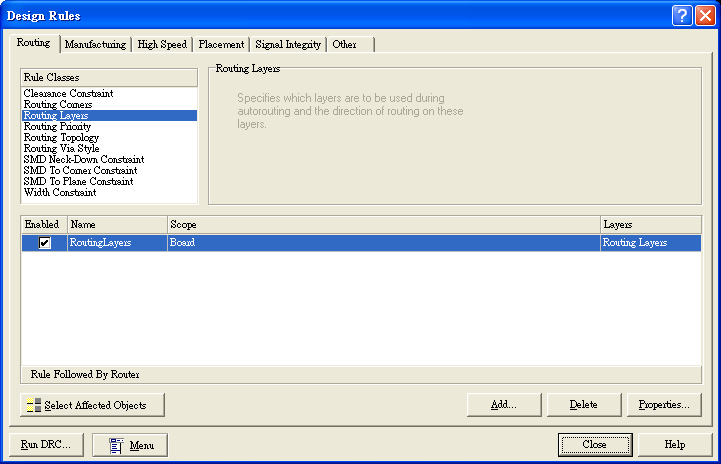Close the Design Rules dialog via X
This screenshot has height=464, width=721.
pos(705,15)
